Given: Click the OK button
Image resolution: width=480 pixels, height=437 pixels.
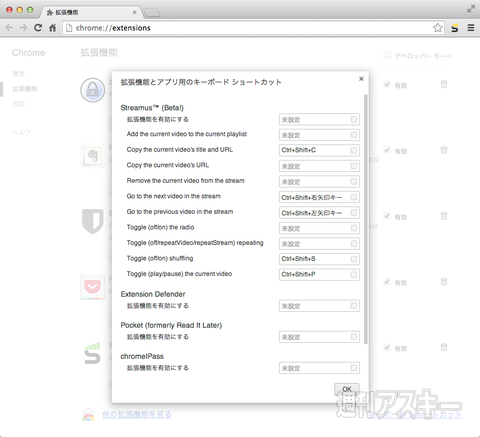Looking at the screenshot, I should tap(347, 389).
